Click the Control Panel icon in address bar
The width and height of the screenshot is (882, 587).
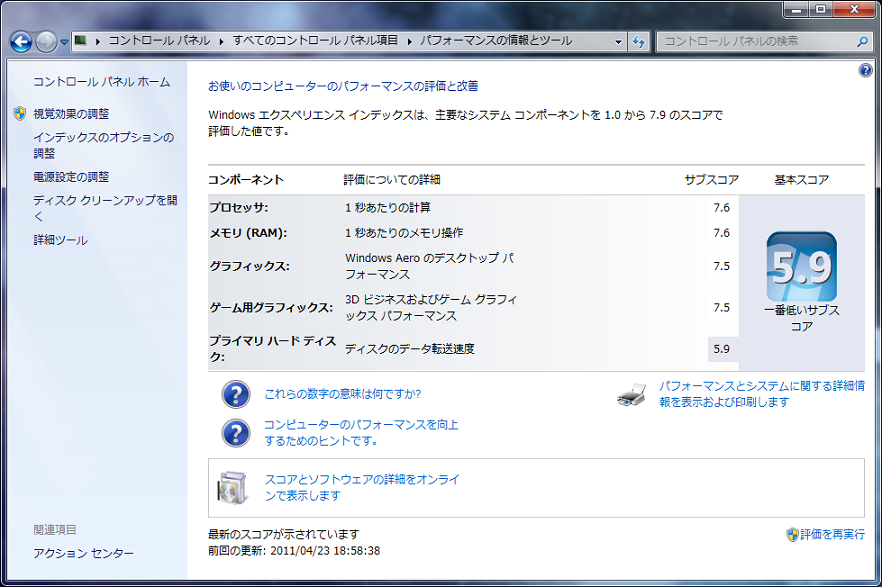81,40
